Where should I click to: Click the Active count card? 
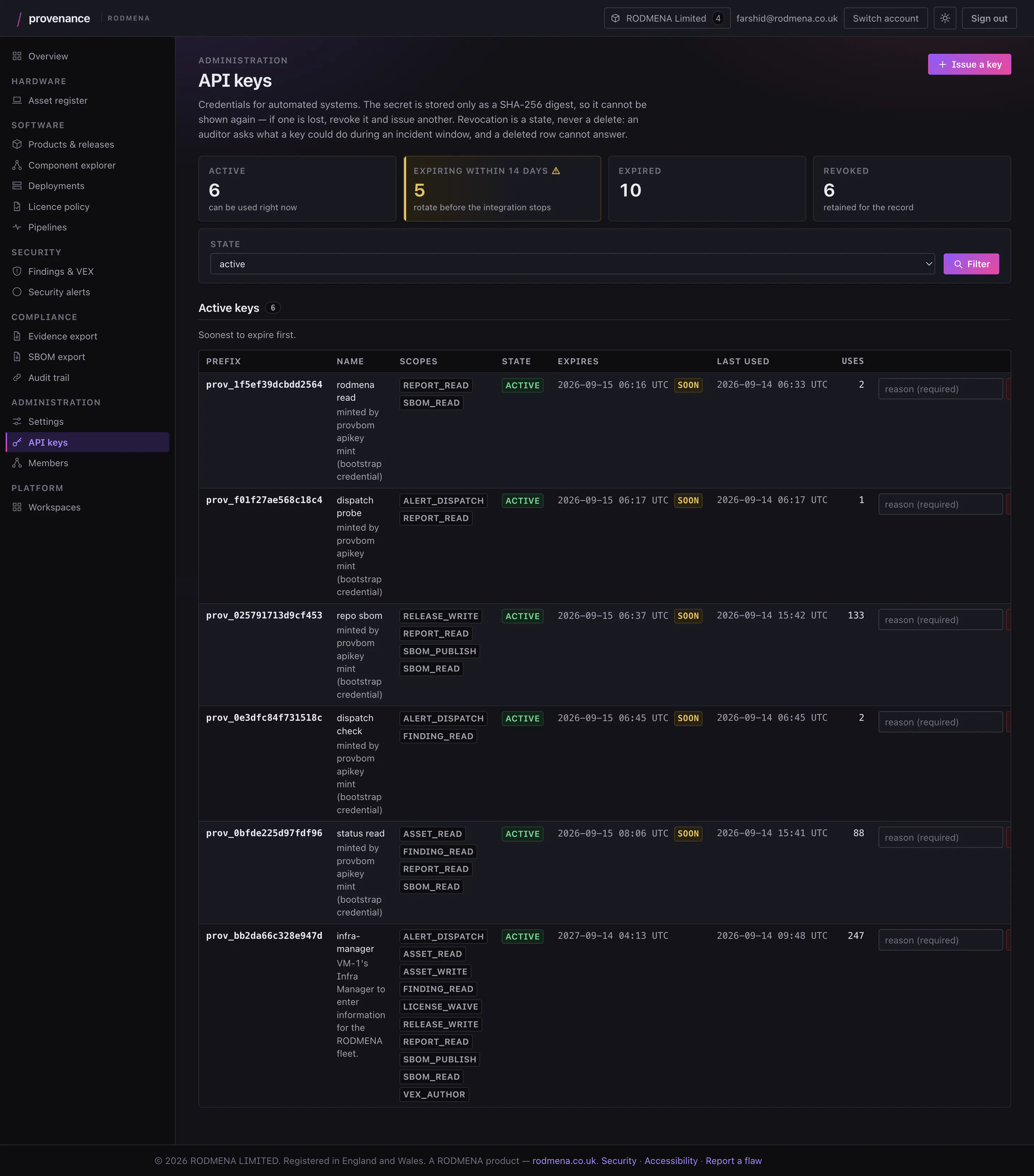pos(297,189)
